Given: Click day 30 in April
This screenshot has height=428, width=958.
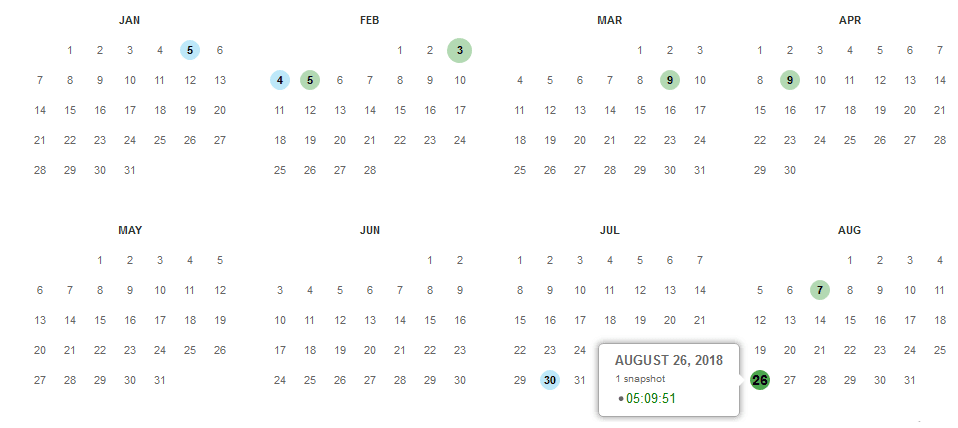Looking at the screenshot, I should (x=790, y=170).
